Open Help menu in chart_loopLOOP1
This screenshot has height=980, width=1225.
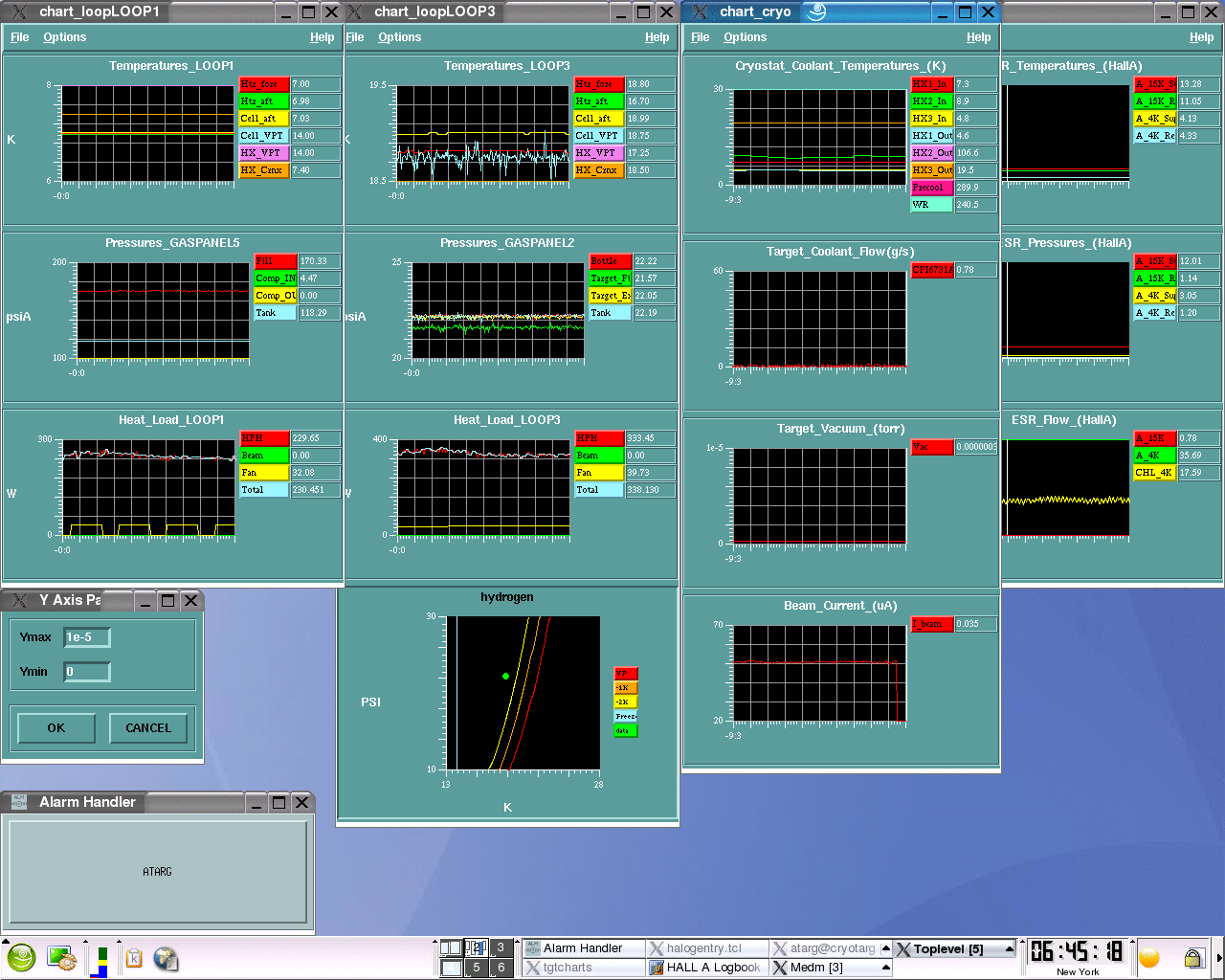[323, 37]
